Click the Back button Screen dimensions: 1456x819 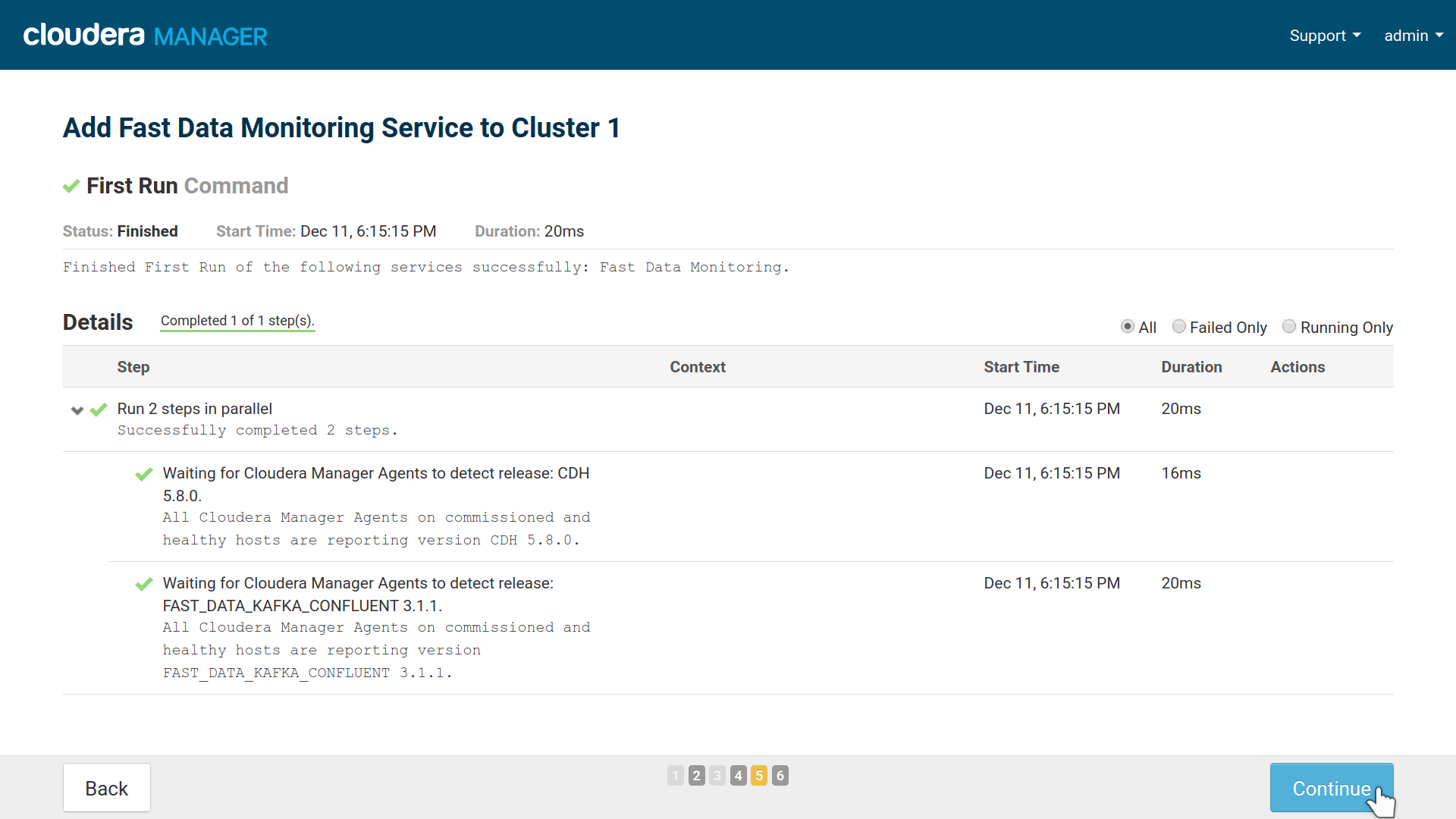107,788
